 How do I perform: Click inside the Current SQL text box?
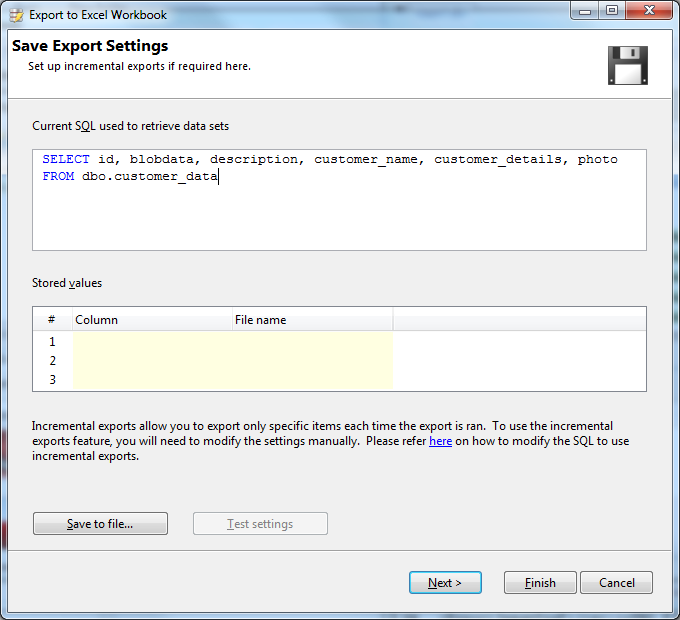click(x=339, y=210)
